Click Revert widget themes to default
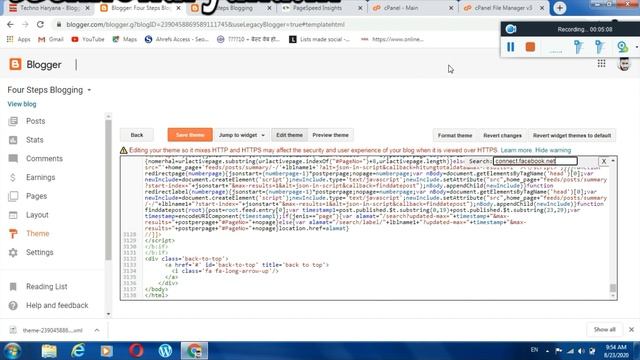Image resolution: width=640 pixels, height=360 pixels. 572,136
